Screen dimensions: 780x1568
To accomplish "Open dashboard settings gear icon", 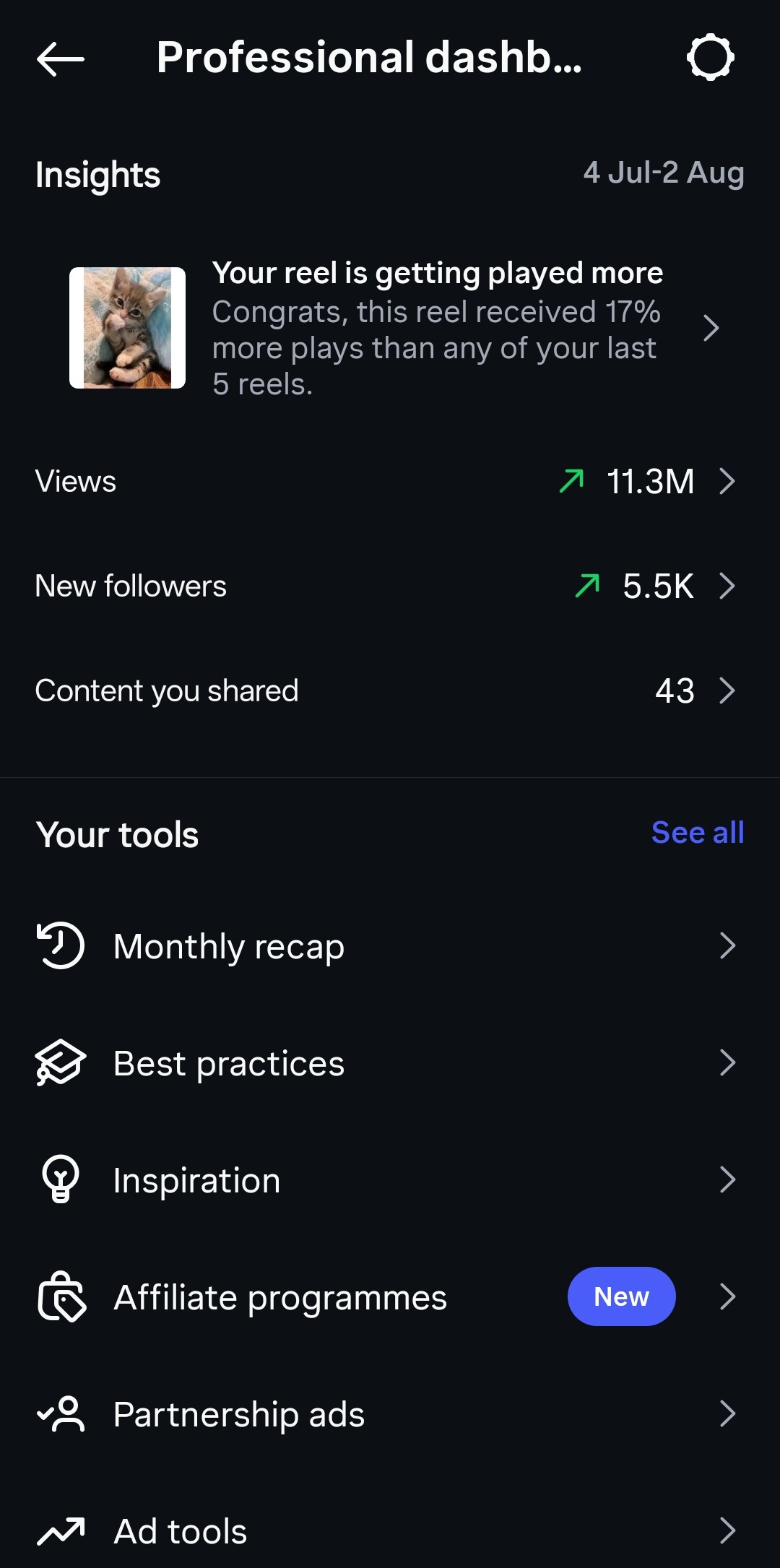I will pos(710,57).
